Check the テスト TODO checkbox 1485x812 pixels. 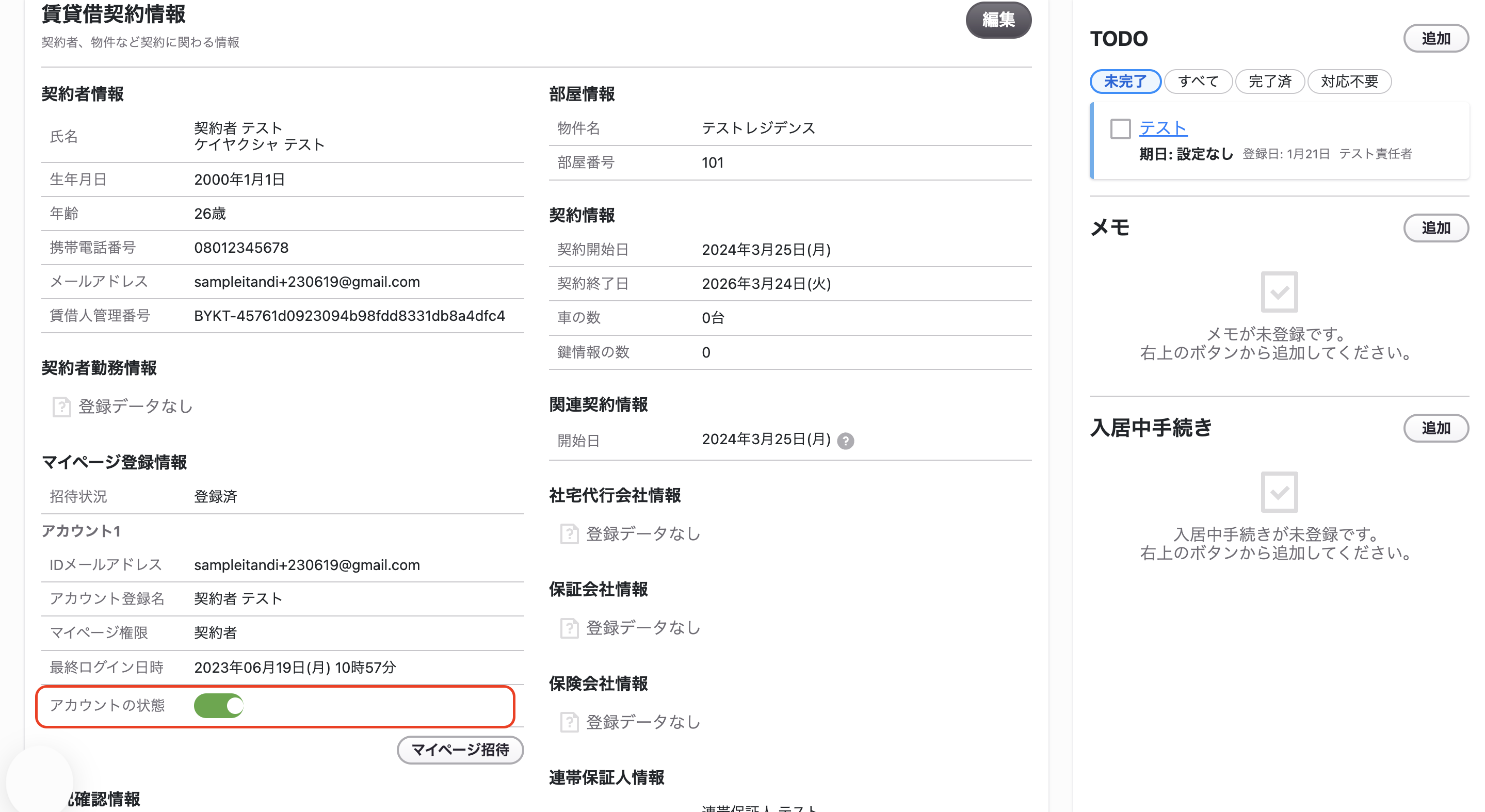[1120, 128]
